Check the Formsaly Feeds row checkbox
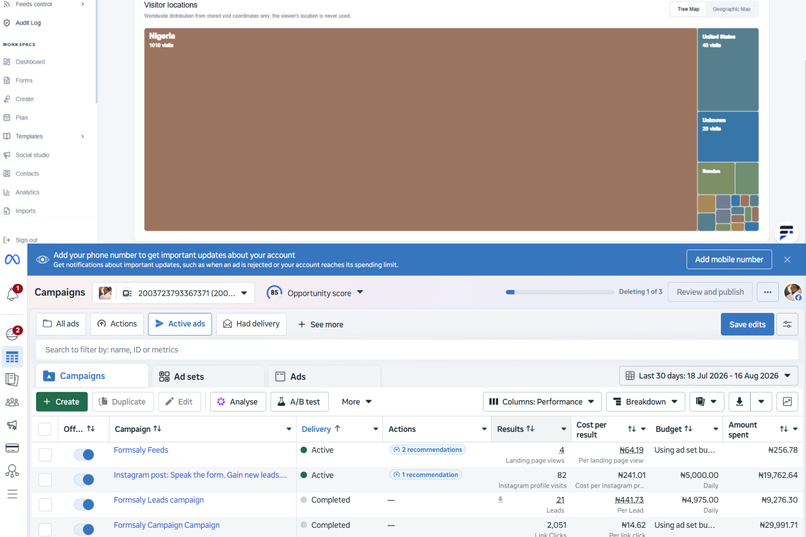The image size is (806, 537). coord(45,454)
